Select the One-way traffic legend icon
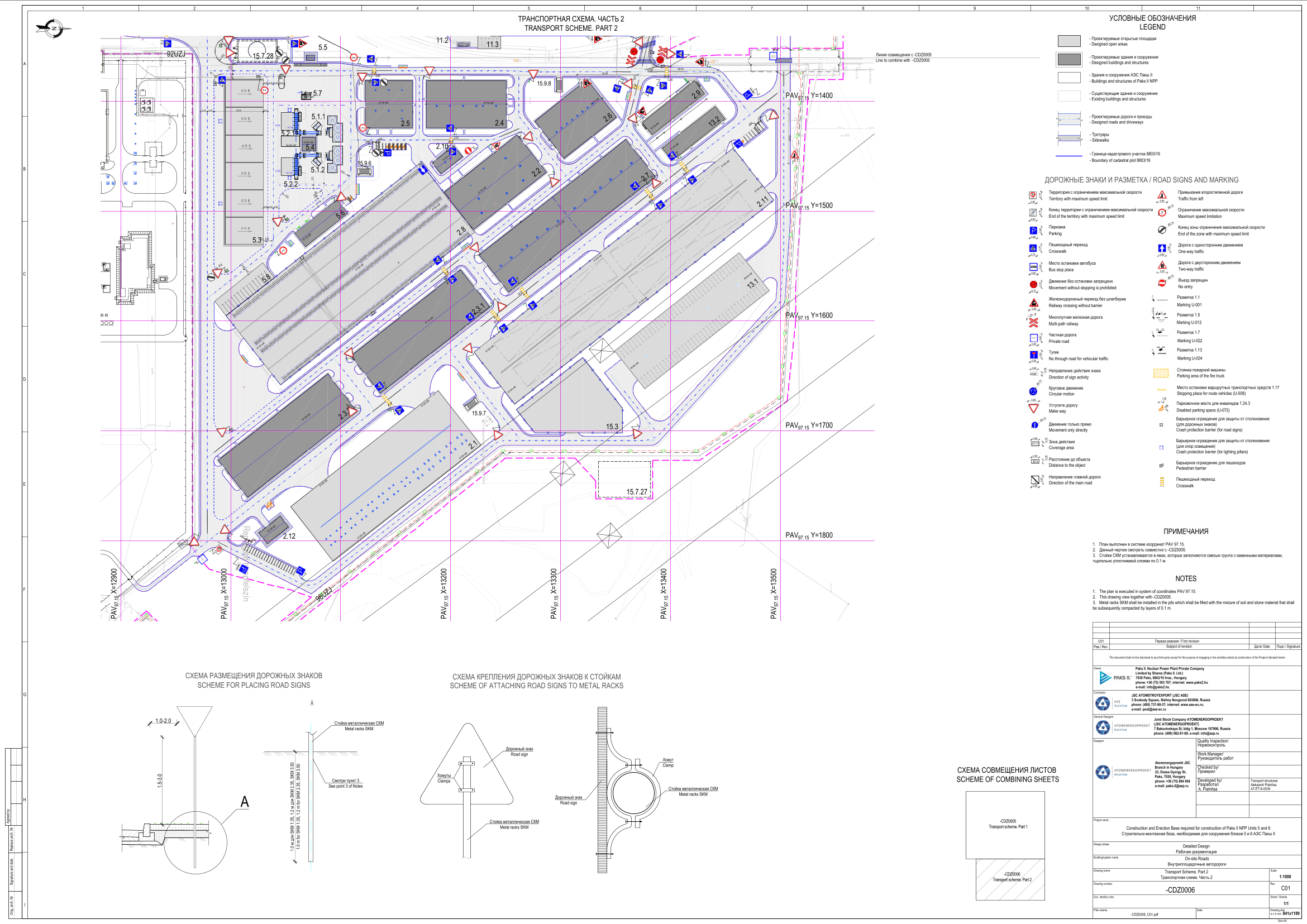 1162,248
